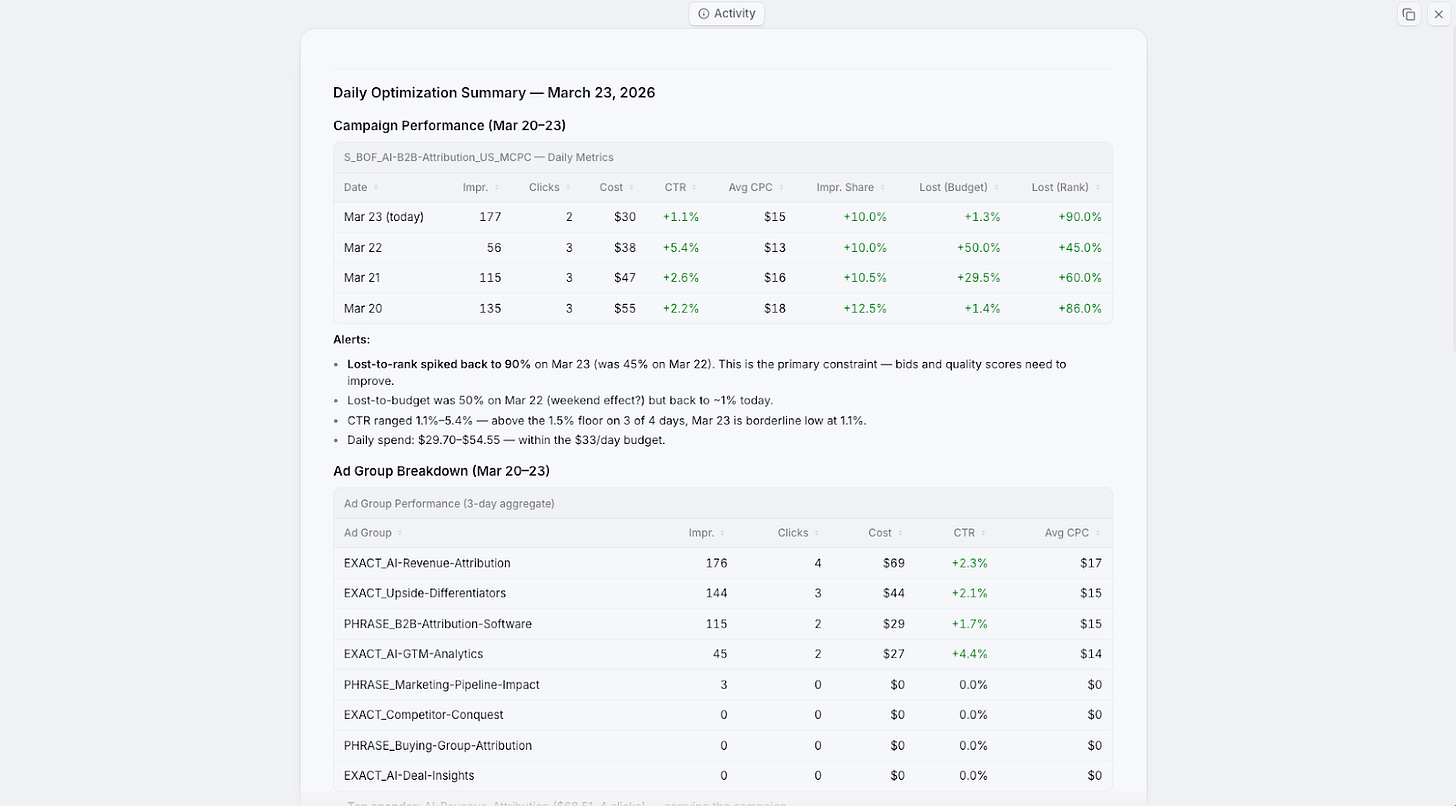The height and width of the screenshot is (806, 1456).
Task: Open the sort chevron on Avg CPC in daily metrics
Action: coord(783,187)
